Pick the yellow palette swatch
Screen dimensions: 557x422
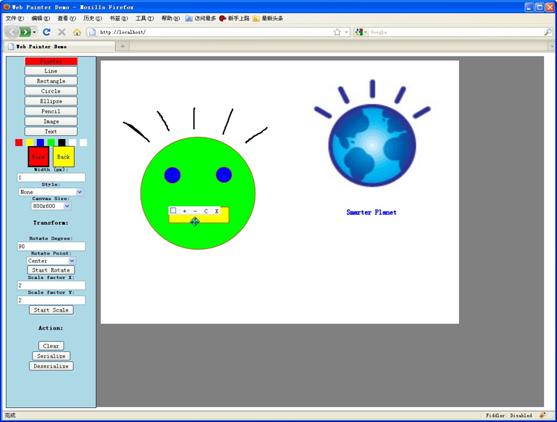(x=30, y=142)
